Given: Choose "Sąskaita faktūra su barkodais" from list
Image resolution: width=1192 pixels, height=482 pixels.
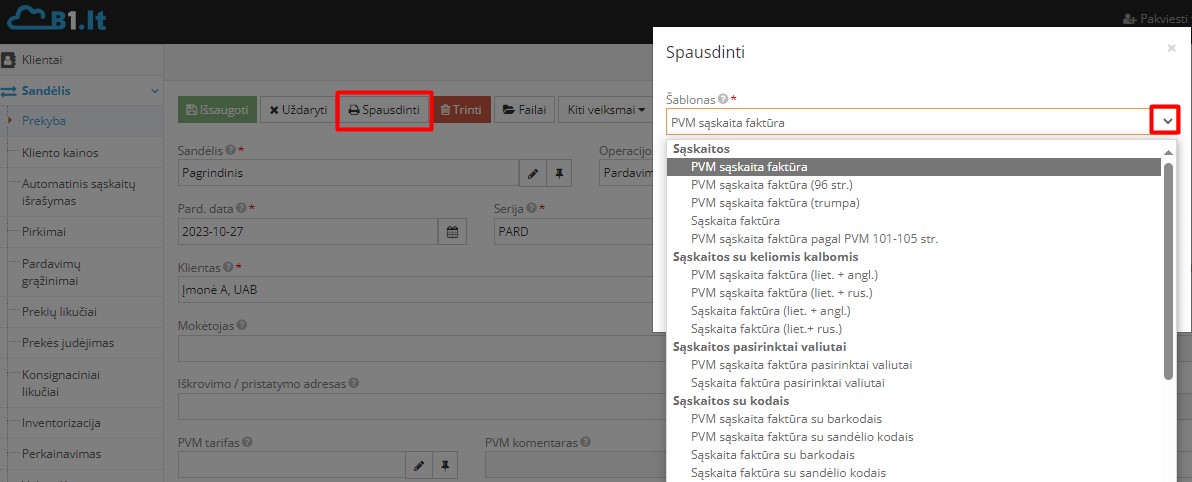Looking at the screenshot, I should point(772,455).
